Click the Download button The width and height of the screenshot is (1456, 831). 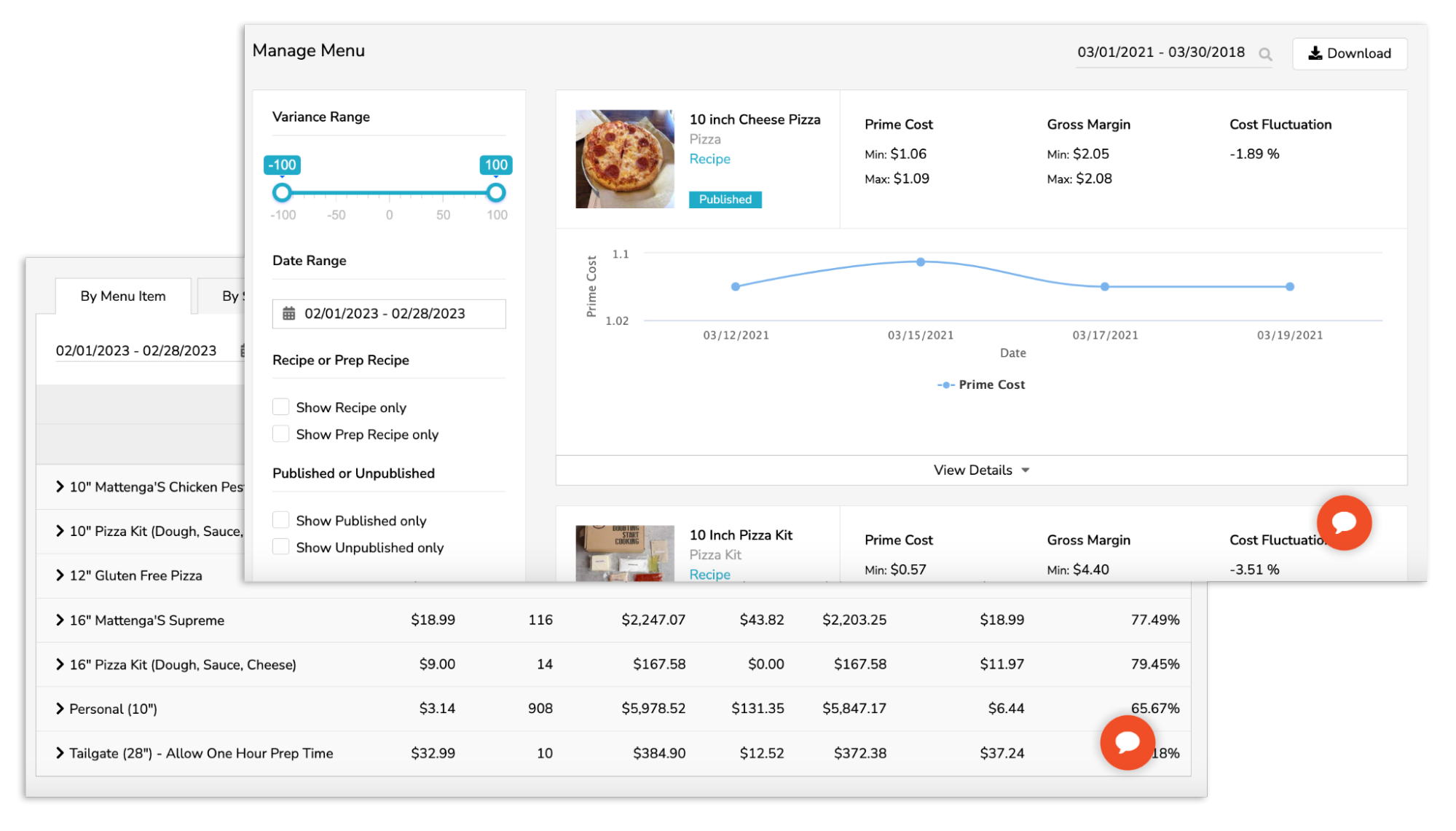pyautogui.click(x=1350, y=53)
